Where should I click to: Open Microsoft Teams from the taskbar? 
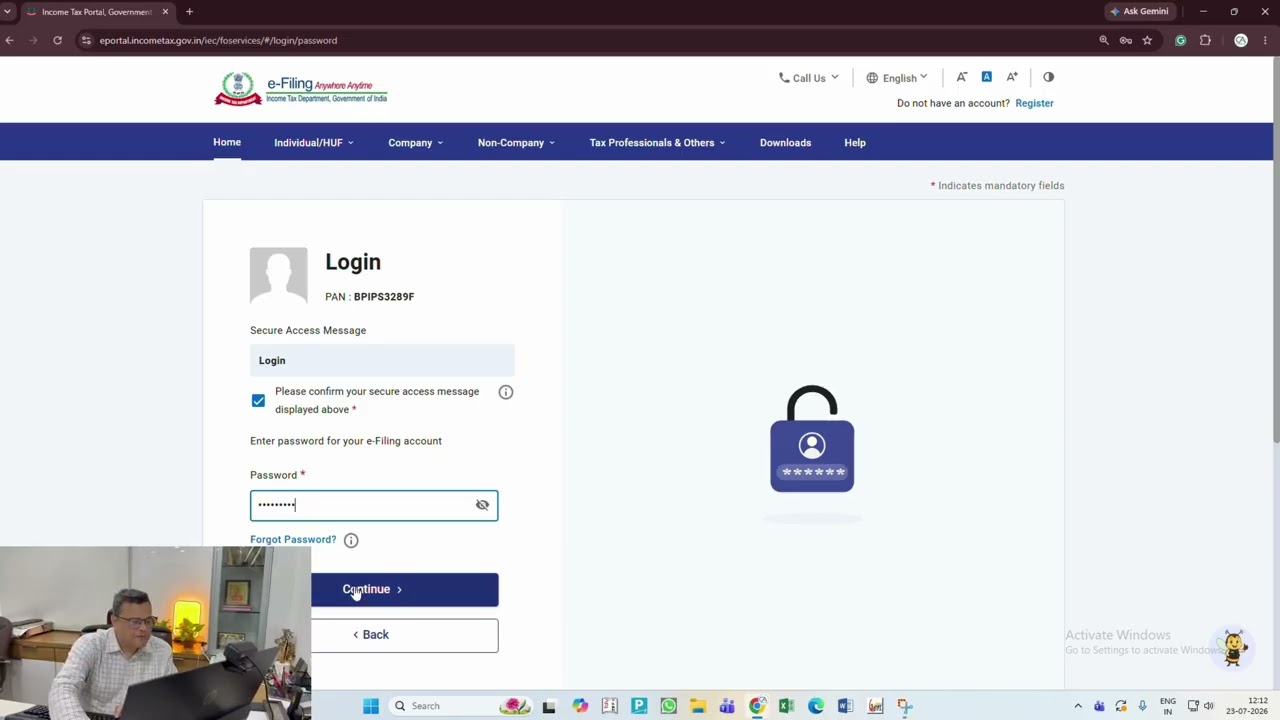tap(727, 706)
